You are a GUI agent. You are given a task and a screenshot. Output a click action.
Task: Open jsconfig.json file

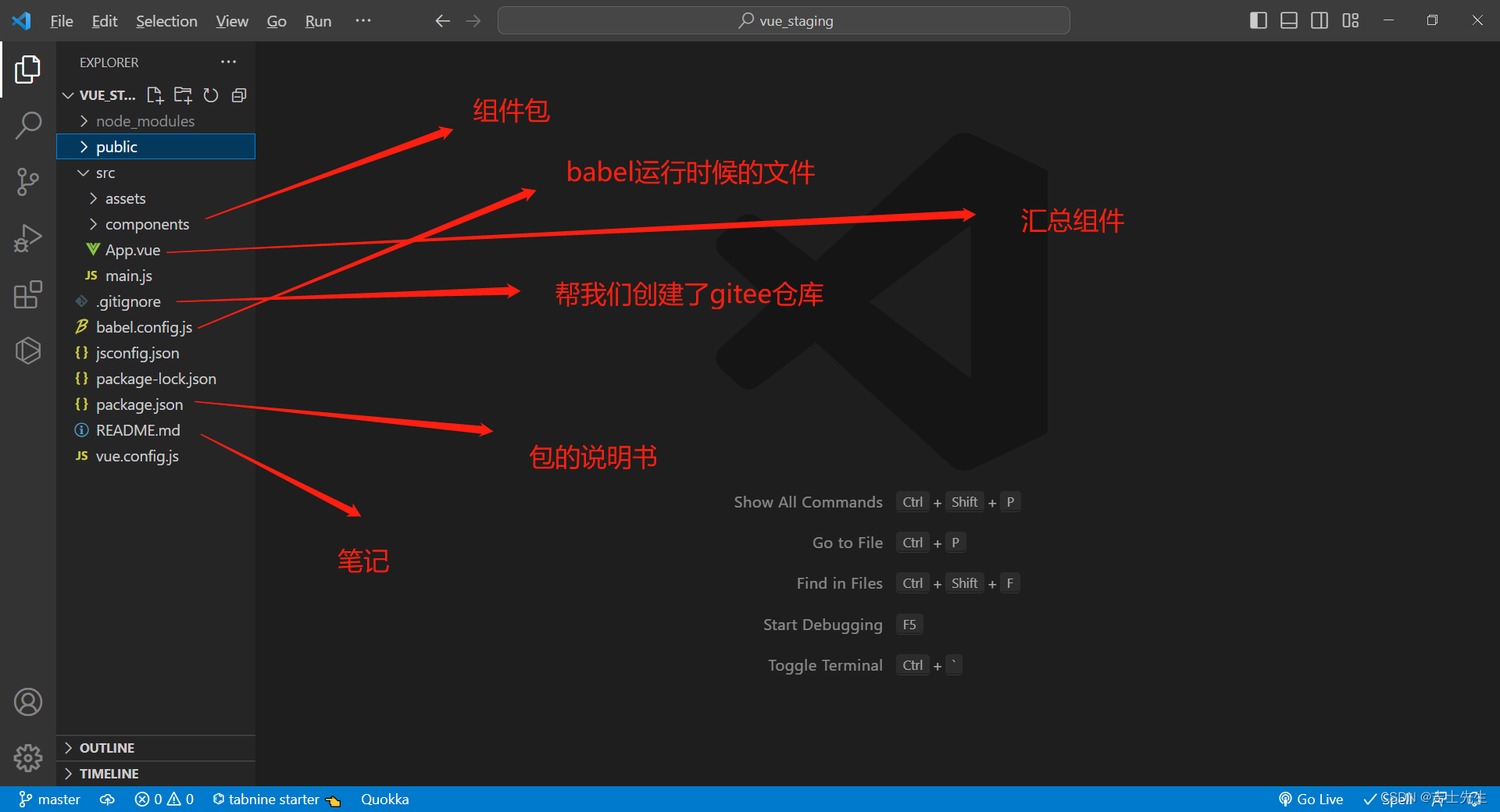tap(156, 353)
